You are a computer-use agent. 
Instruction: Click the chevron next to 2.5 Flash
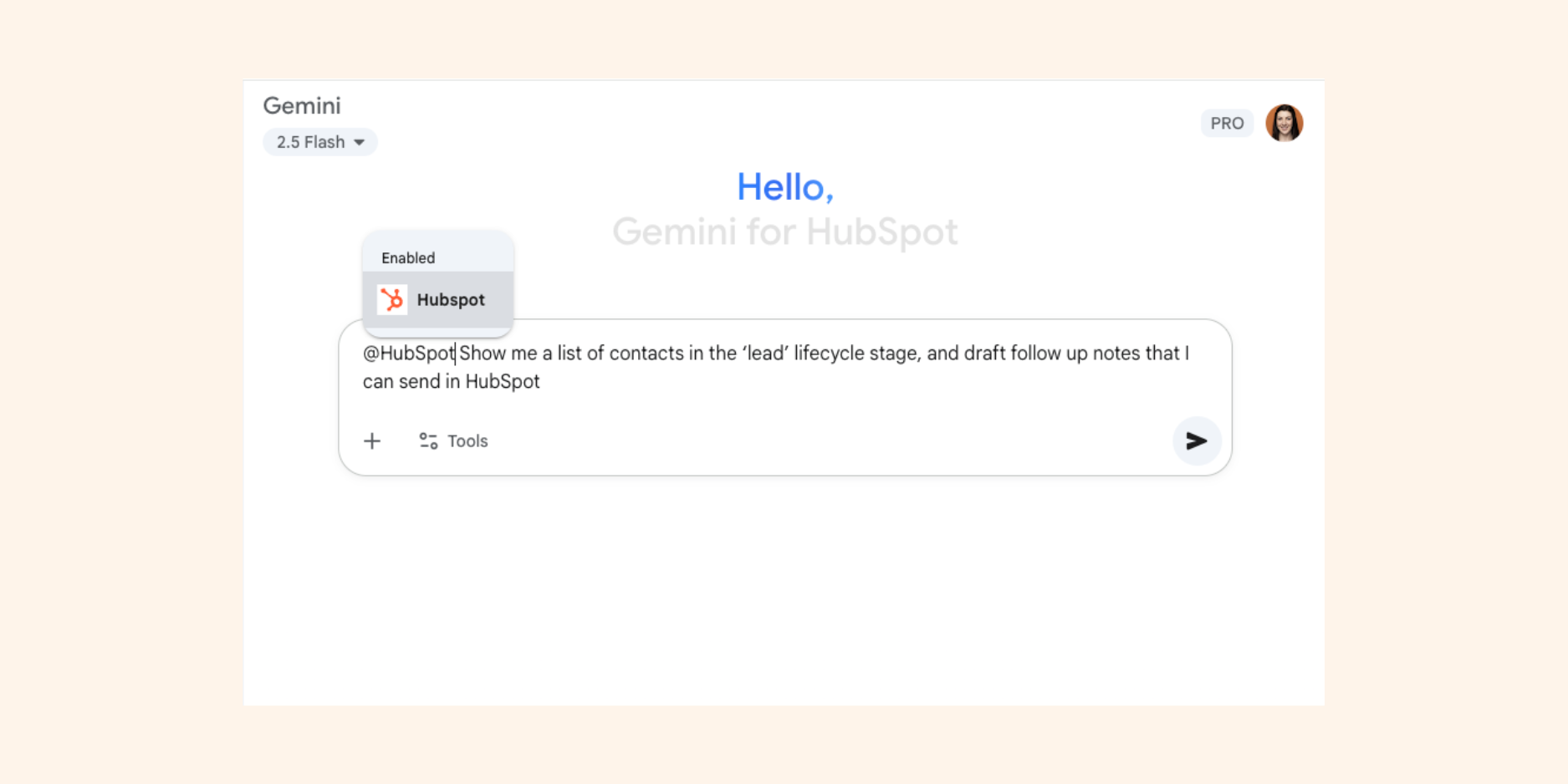(x=360, y=142)
